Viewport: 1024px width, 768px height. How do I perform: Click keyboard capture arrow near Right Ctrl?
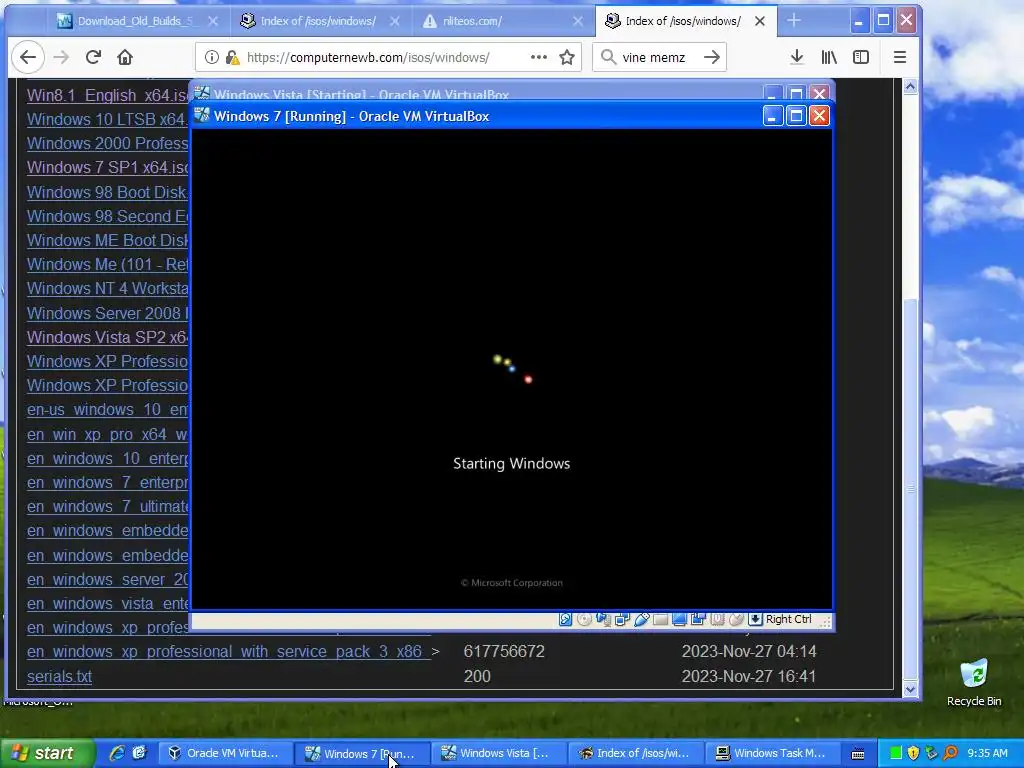click(756, 619)
